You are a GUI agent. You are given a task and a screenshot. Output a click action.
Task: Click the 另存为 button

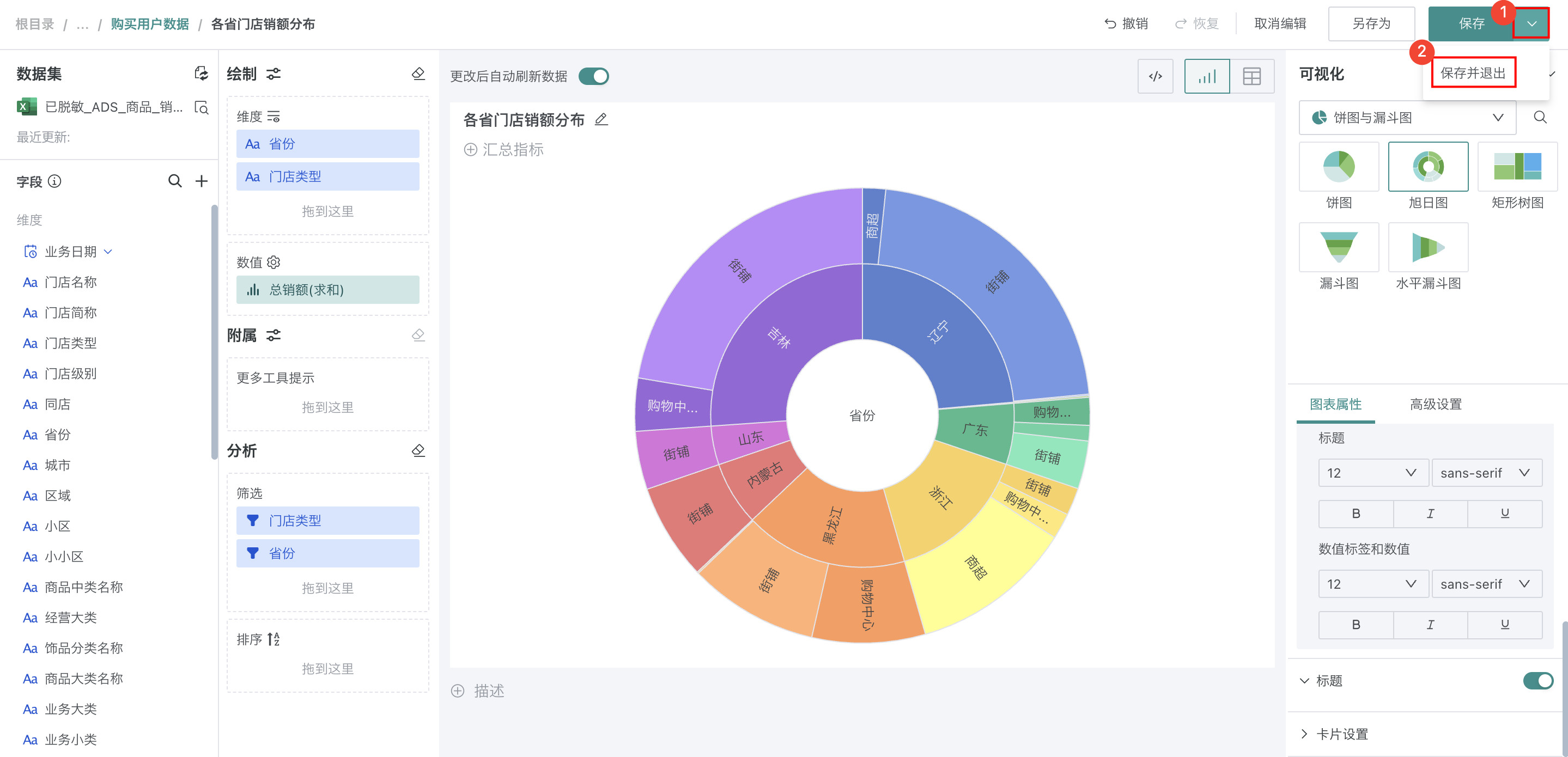pyautogui.click(x=1371, y=24)
